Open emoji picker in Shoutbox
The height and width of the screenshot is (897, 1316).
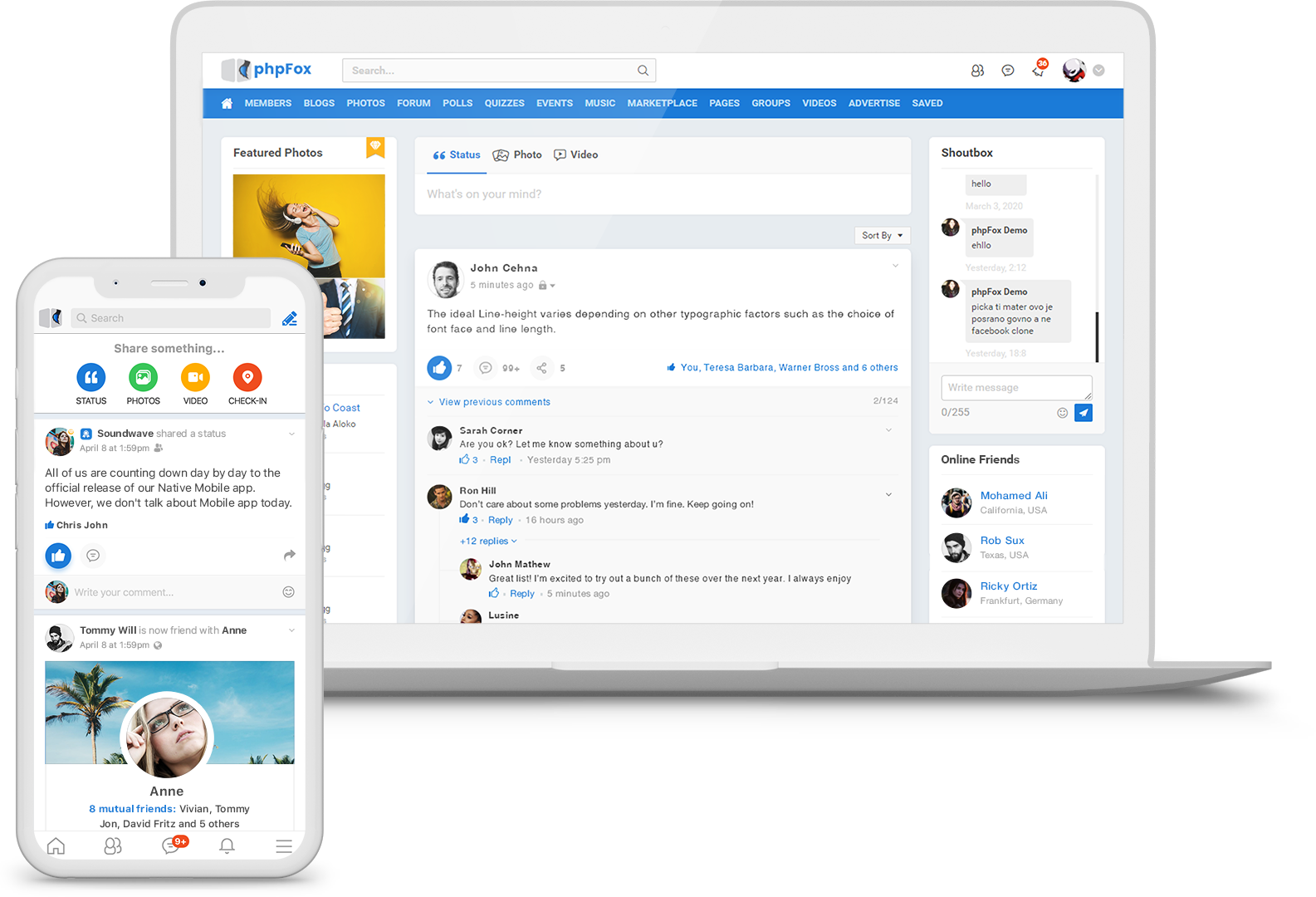pos(1062,413)
